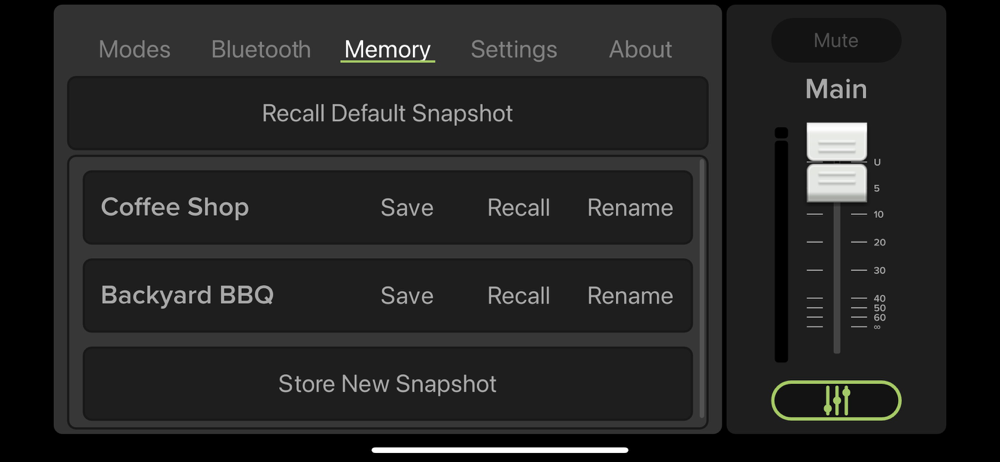The height and width of the screenshot is (462, 1000).
Task: Open the mixer faders icon button
Action: point(836,401)
